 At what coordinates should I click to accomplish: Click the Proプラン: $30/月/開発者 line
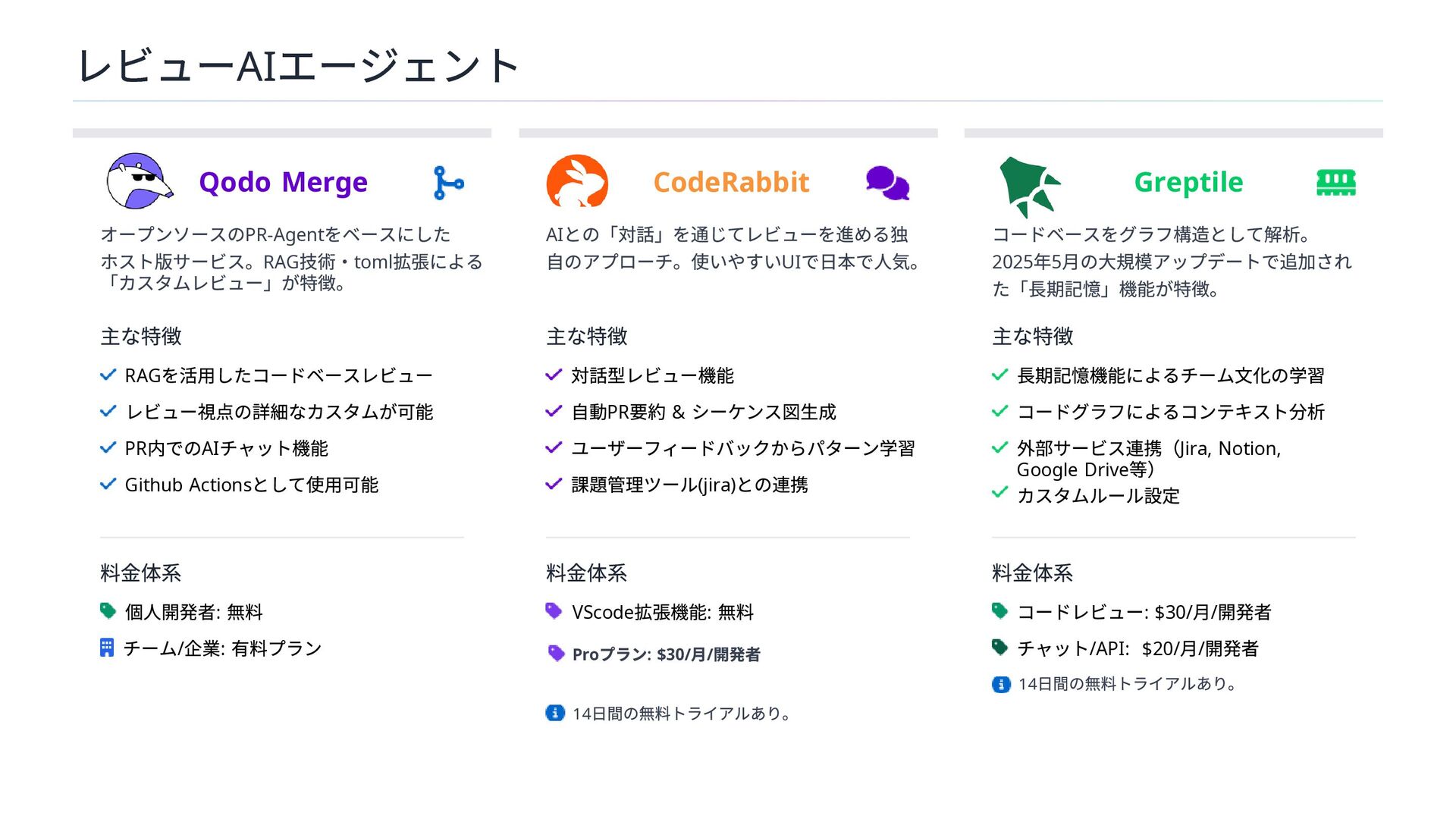tap(666, 654)
